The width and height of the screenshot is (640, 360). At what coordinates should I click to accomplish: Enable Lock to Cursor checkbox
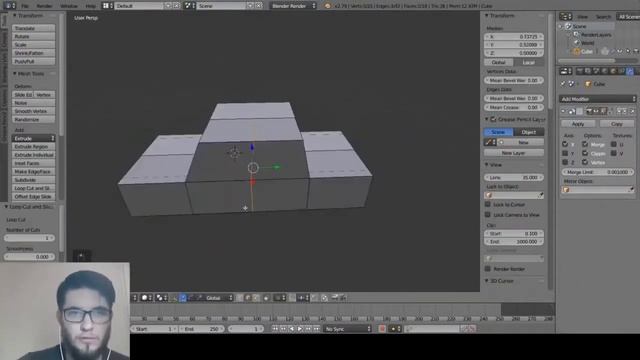(488, 204)
